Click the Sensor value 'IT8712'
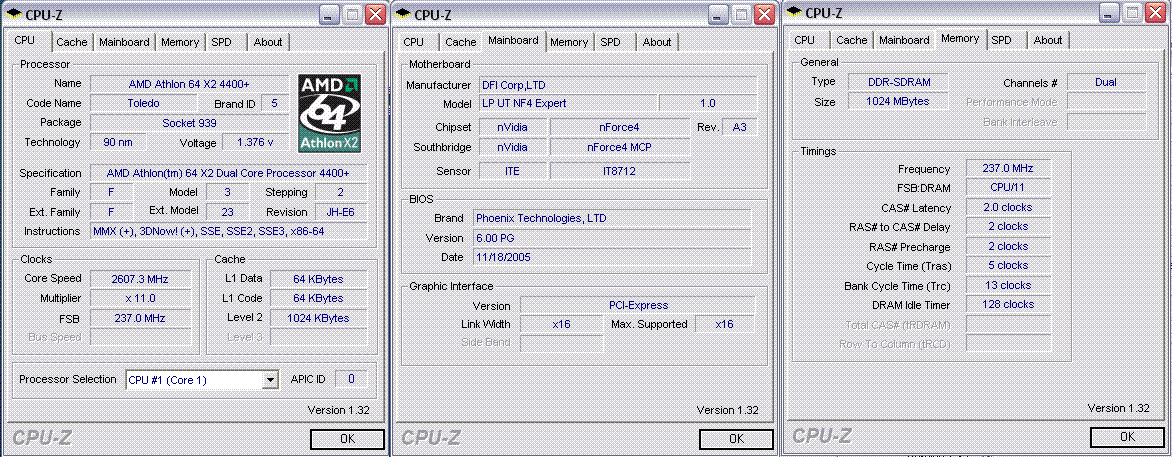Screen dimensions: 1172x457 [620, 171]
